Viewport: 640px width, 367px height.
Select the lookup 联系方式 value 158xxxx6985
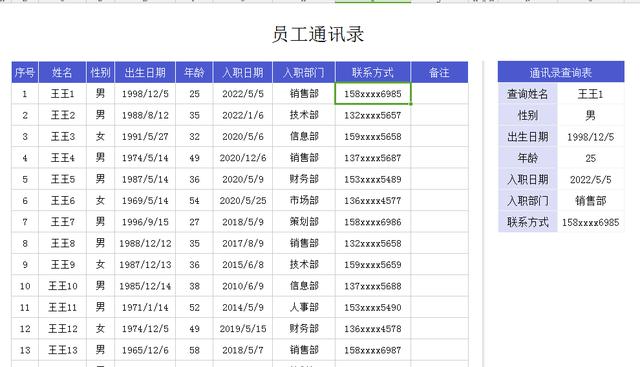click(x=591, y=222)
